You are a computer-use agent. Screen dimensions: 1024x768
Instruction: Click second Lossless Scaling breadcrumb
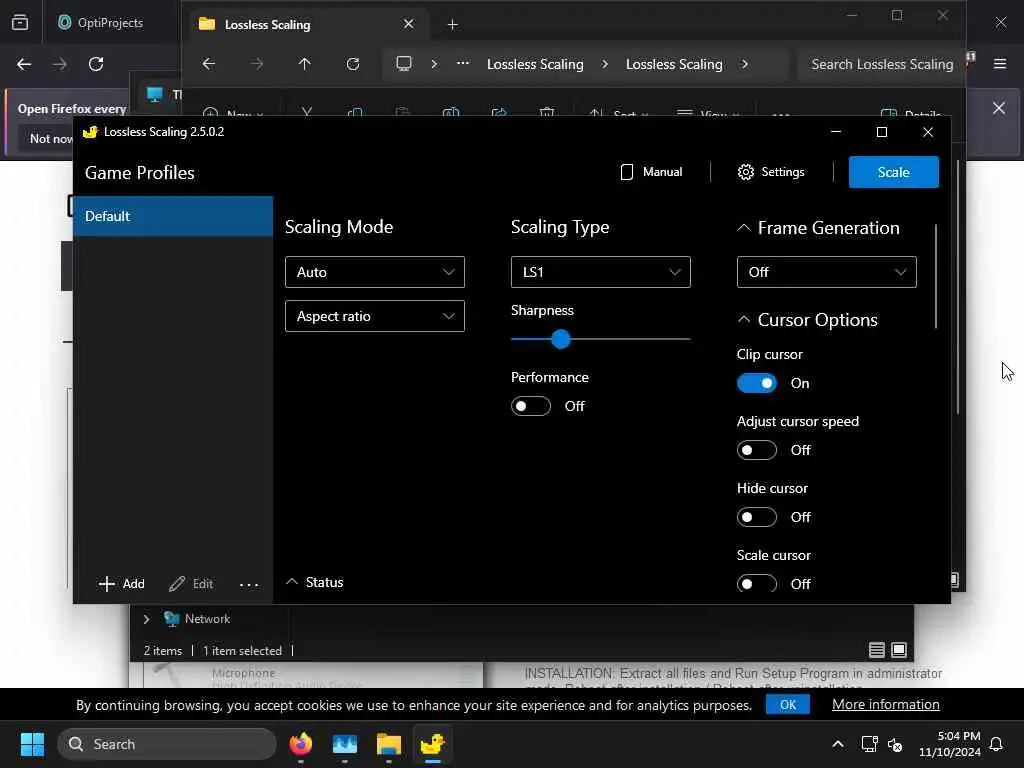tap(674, 64)
